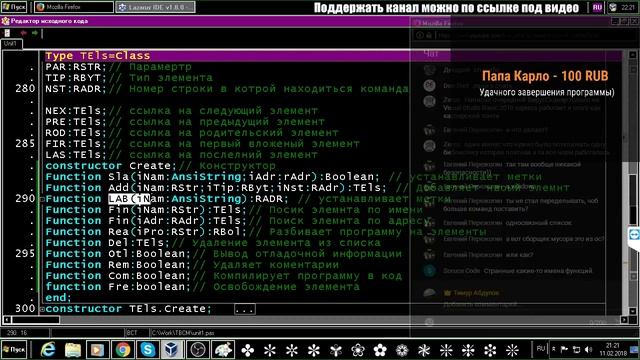Click the flag notification icon in tray
Screen dimensions: 640x360
point(564,349)
